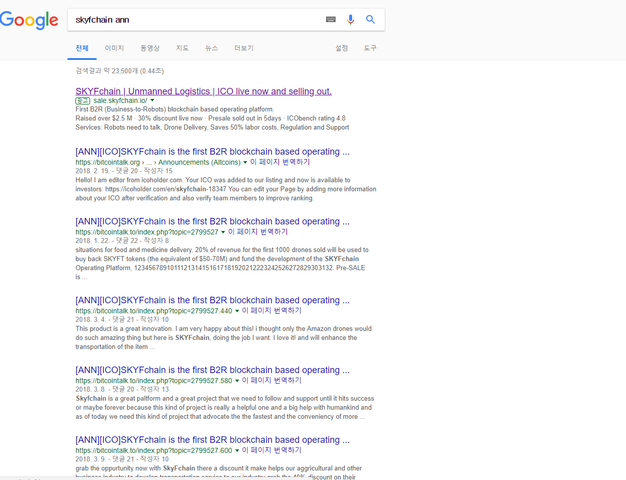626x480 pixels.
Task: Click the result count text '검색결과 약 23,500개'
Action: 106,71
